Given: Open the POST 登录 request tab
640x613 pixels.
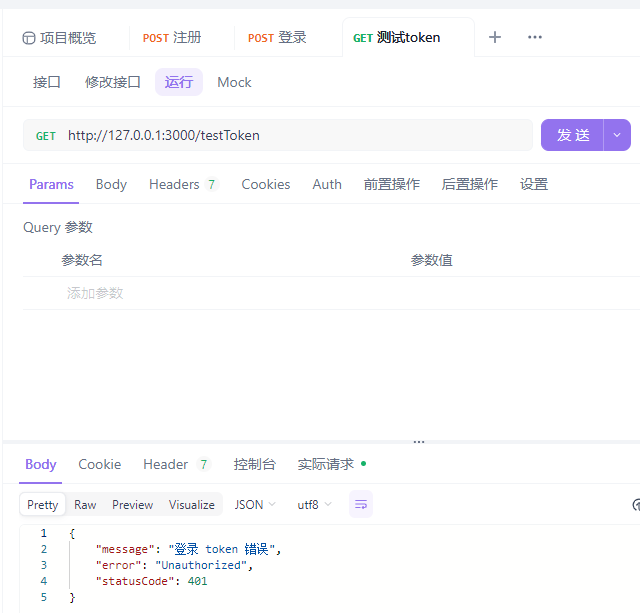Looking at the screenshot, I should [x=277, y=38].
